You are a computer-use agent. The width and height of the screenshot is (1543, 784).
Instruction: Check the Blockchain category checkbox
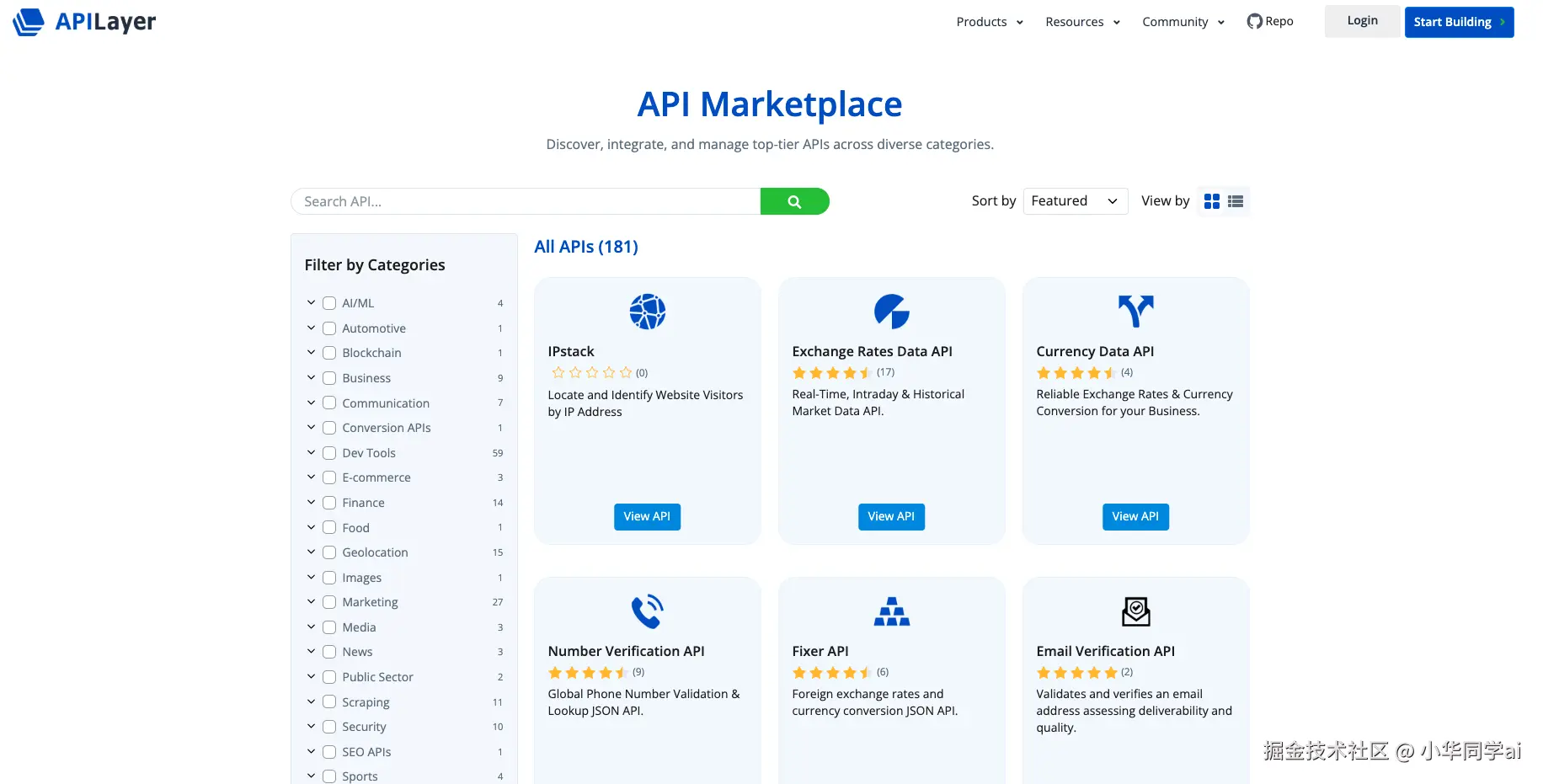(x=329, y=353)
